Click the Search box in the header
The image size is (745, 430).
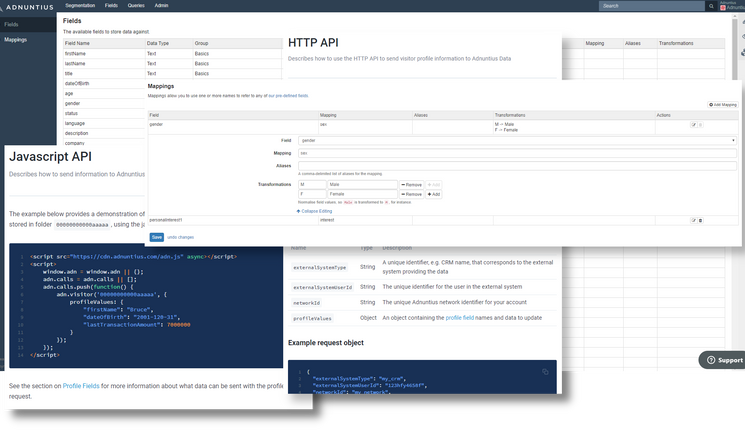(x=652, y=6)
